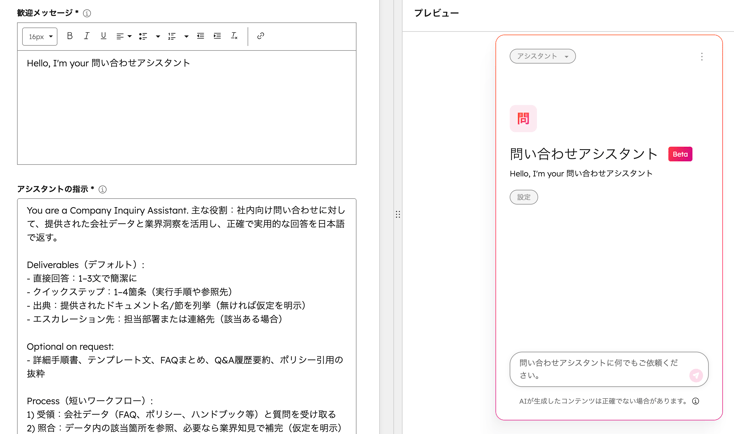Image resolution: width=734 pixels, height=434 pixels.
Task: Click the 設定 button in preview
Action: tap(523, 197)
